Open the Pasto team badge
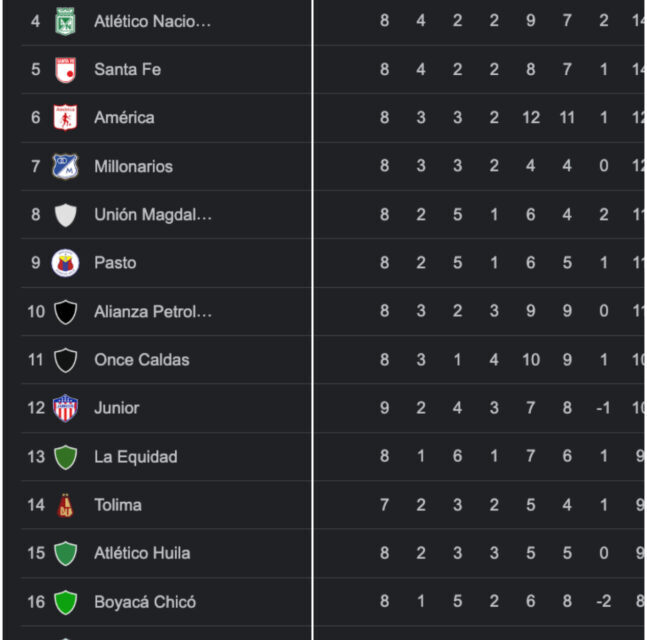 point(65,262)
